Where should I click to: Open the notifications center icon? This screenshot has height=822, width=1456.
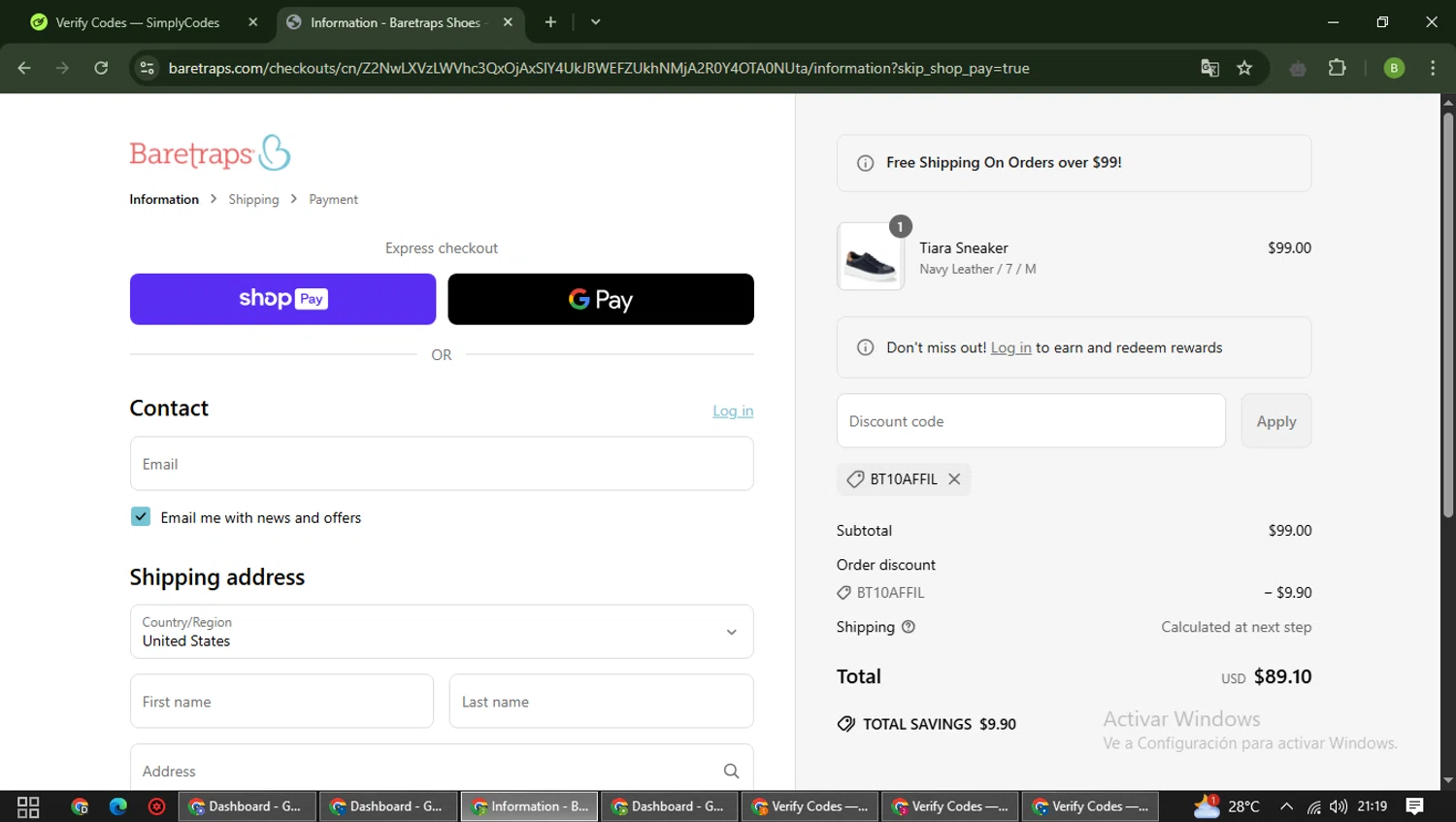[x=1415, y=806]
